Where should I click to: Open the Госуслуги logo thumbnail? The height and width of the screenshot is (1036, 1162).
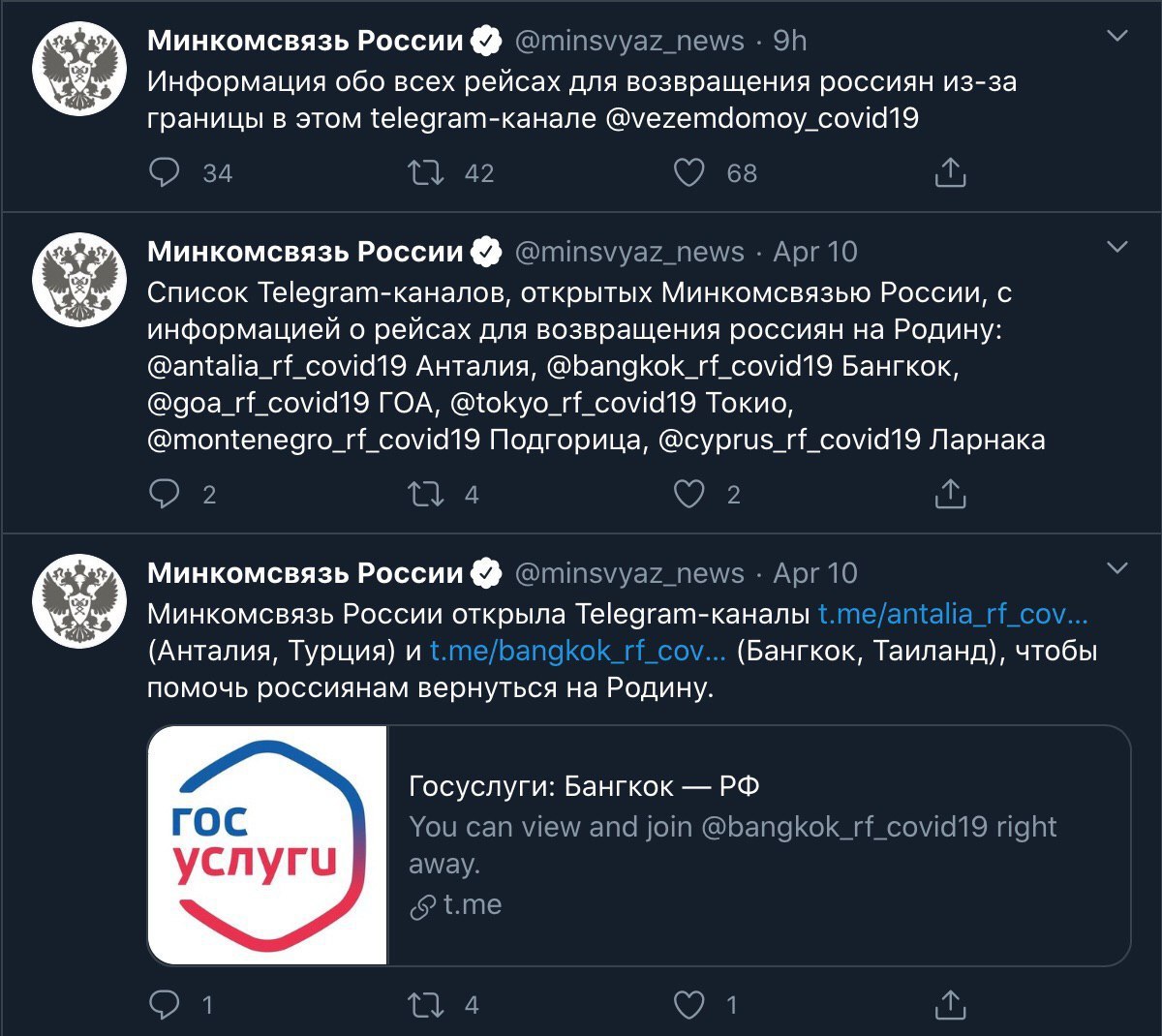(x=267, y=845)
